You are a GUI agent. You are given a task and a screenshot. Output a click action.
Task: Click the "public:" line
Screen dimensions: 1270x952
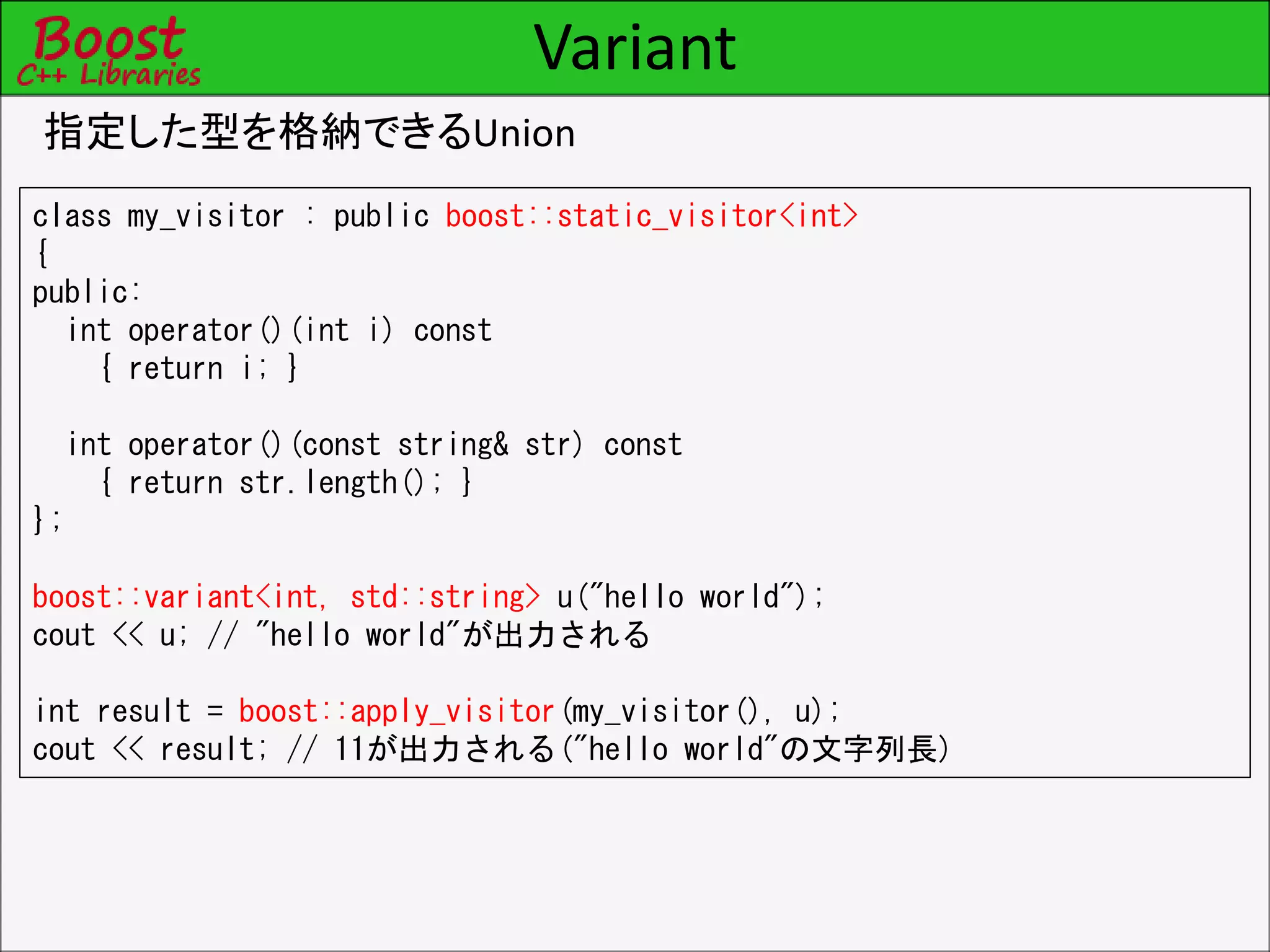(x=87, y=292)
